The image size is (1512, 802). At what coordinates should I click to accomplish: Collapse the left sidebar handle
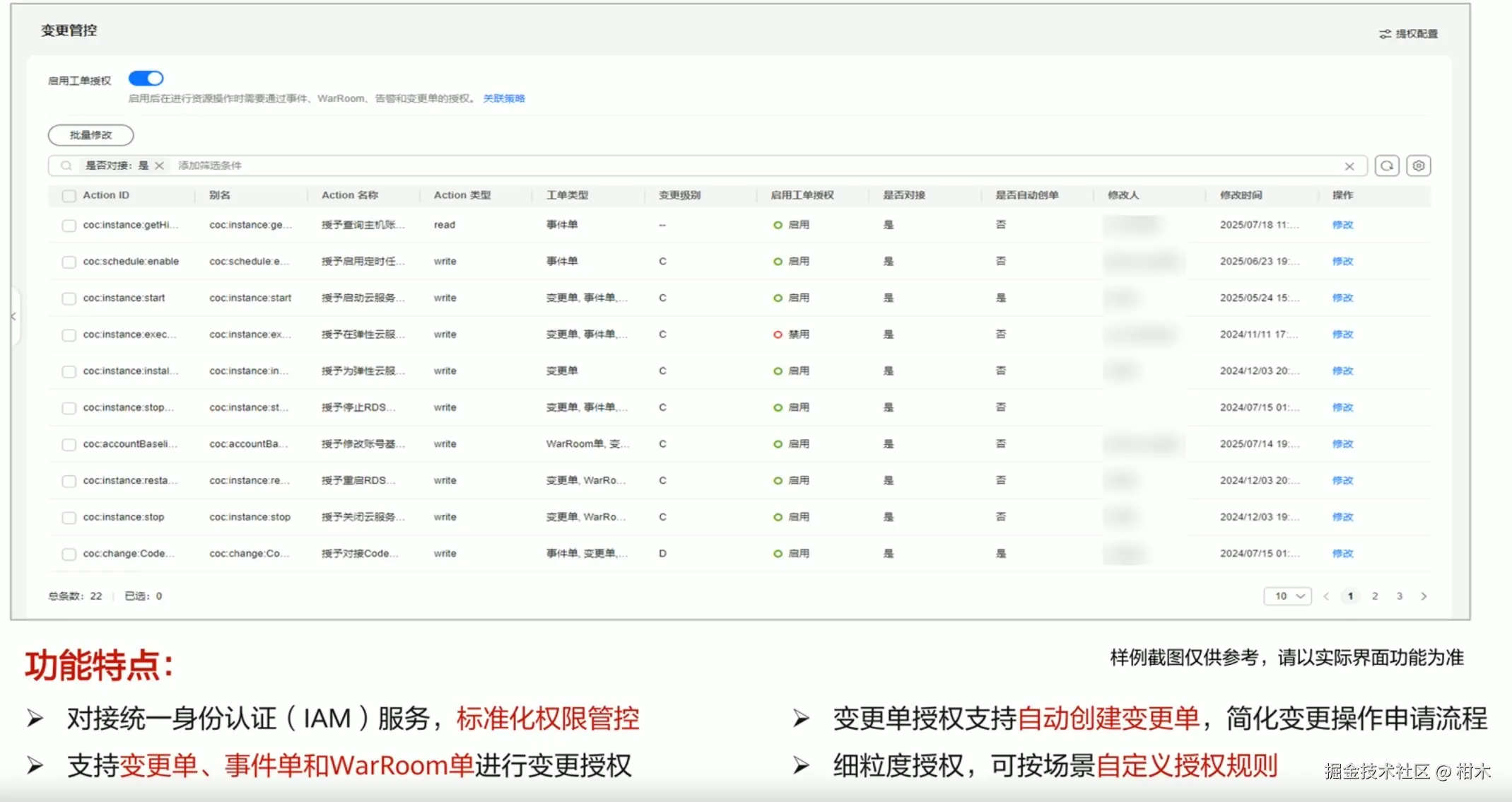[x=13, y=317]
